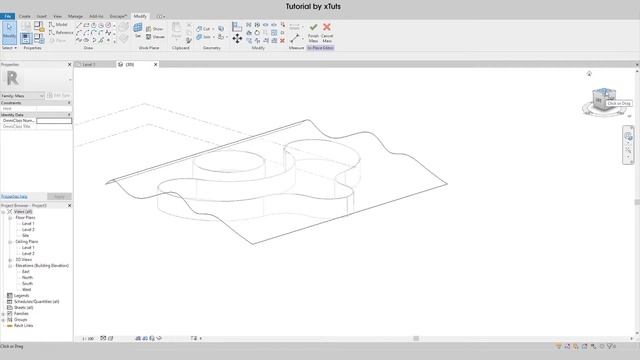640x360 pixels.
Task: Open the Family: Mass type selector dropdown
Action: pyautogui.click(x=22, y=96)
